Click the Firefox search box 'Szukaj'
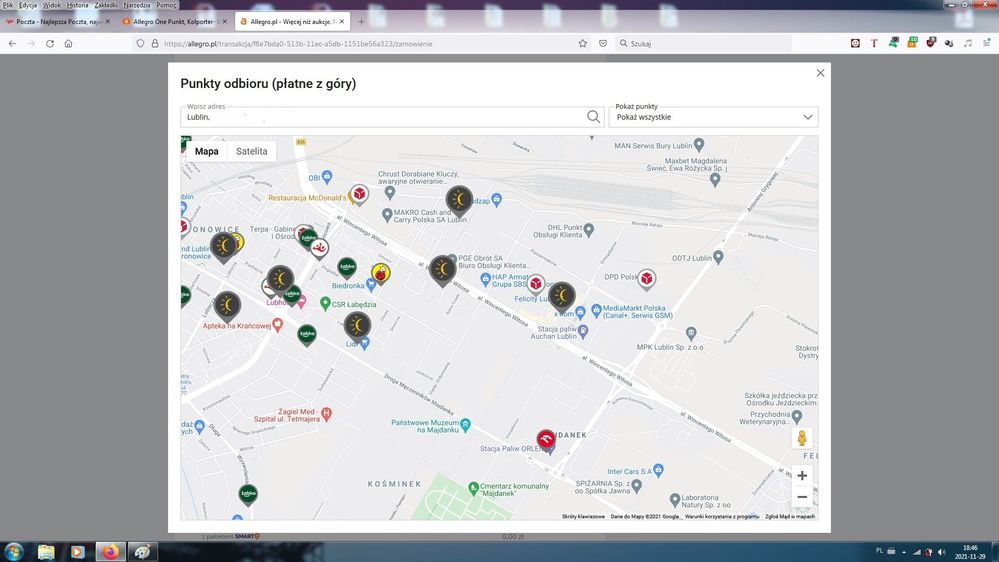Viewport: 999px width, 562px height. click(x=703, y=43)
